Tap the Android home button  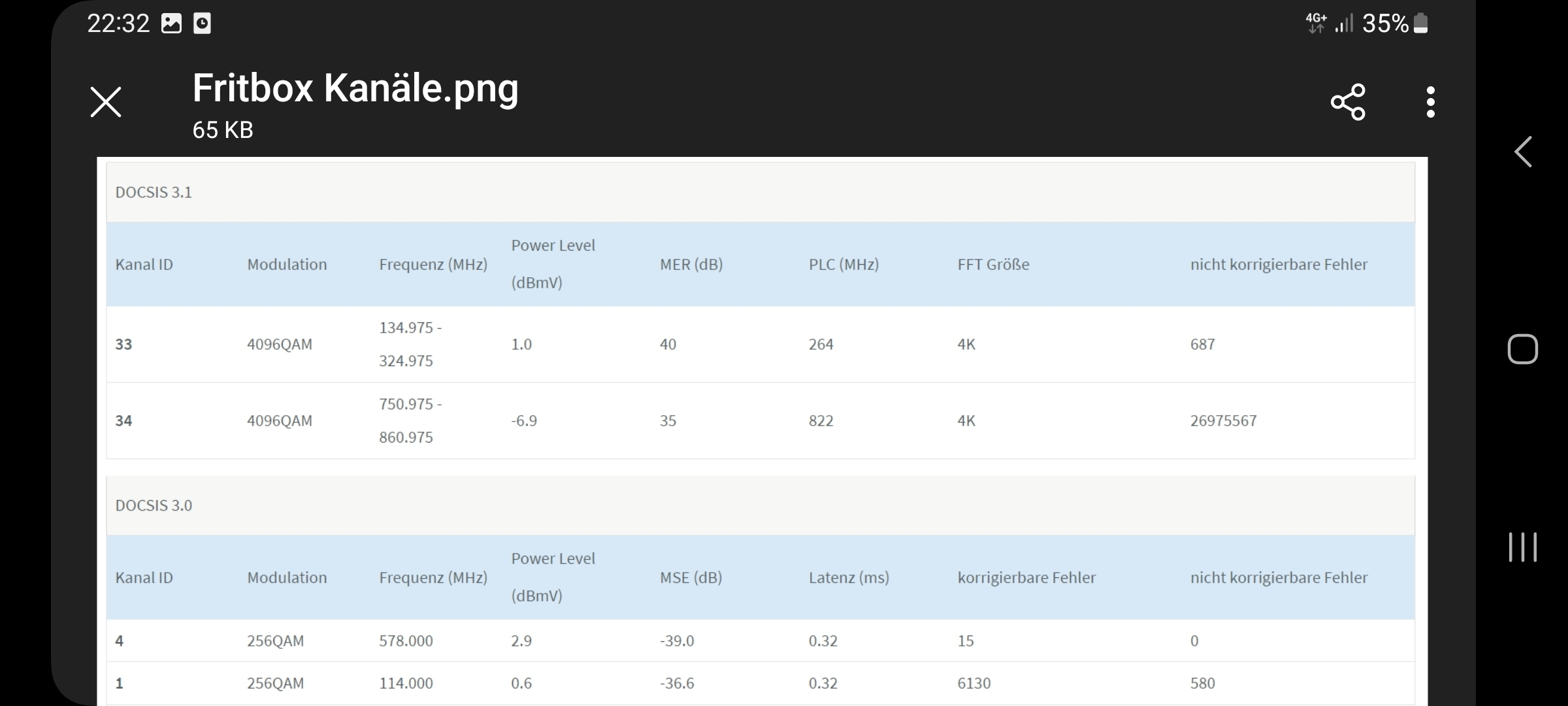[x=1523, y=349]
